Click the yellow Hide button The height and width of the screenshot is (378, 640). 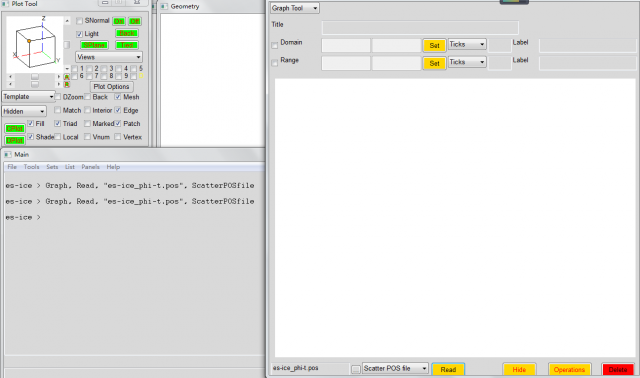[519, 369]
